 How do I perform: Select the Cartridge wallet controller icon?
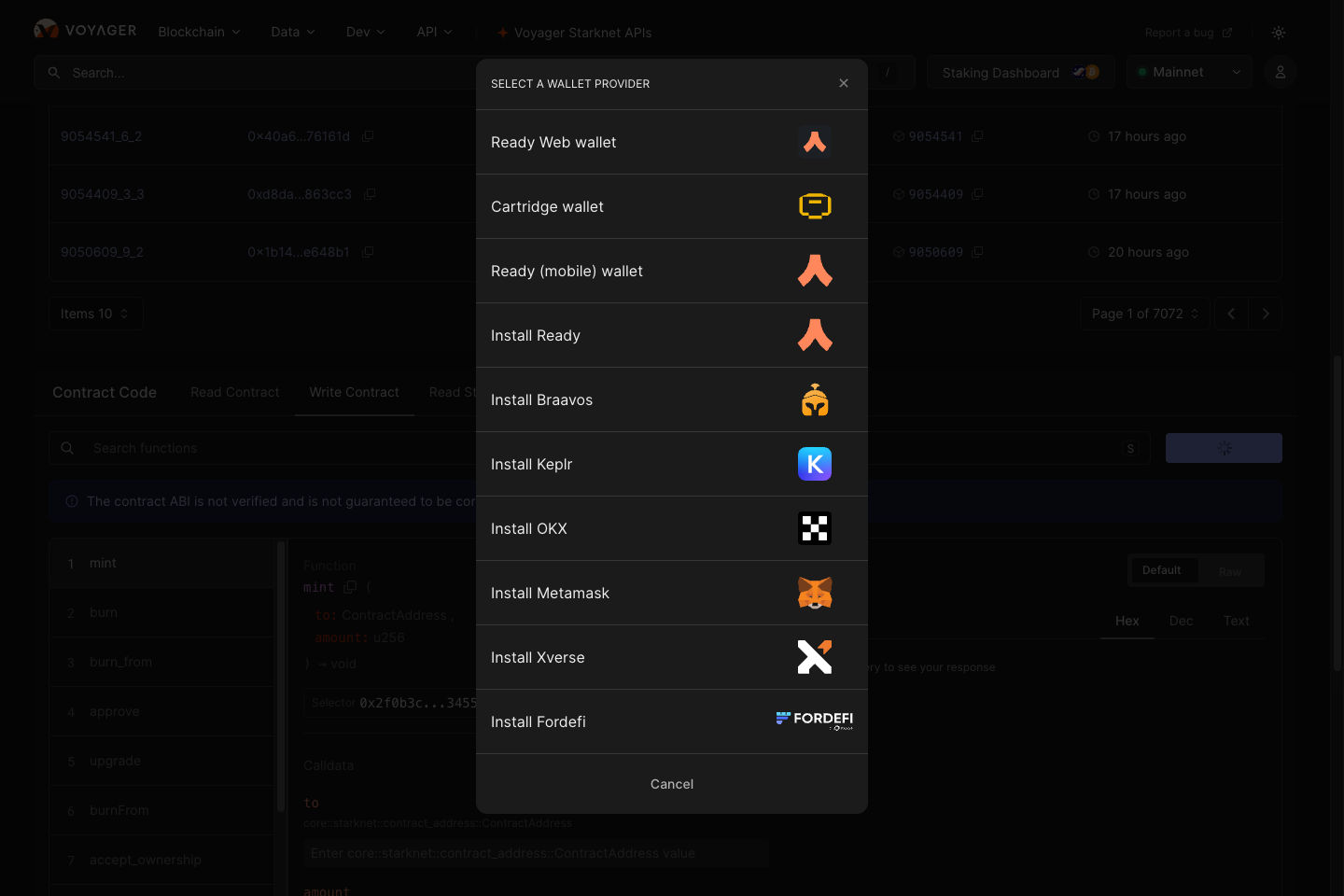tap(815, 206)
